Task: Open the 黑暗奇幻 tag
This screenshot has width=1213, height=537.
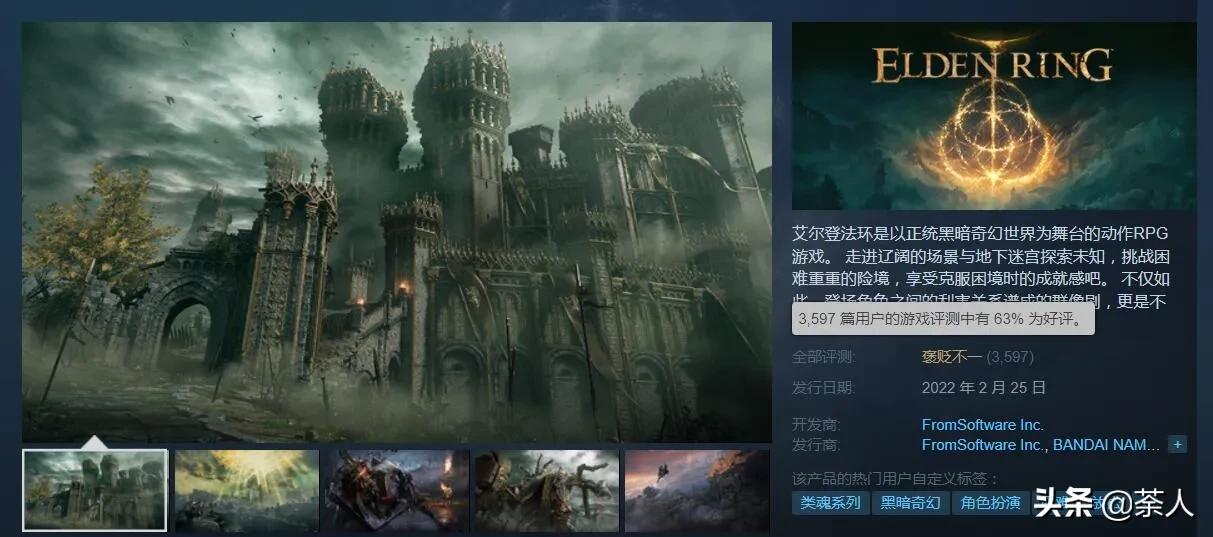Action: [910, 502]
